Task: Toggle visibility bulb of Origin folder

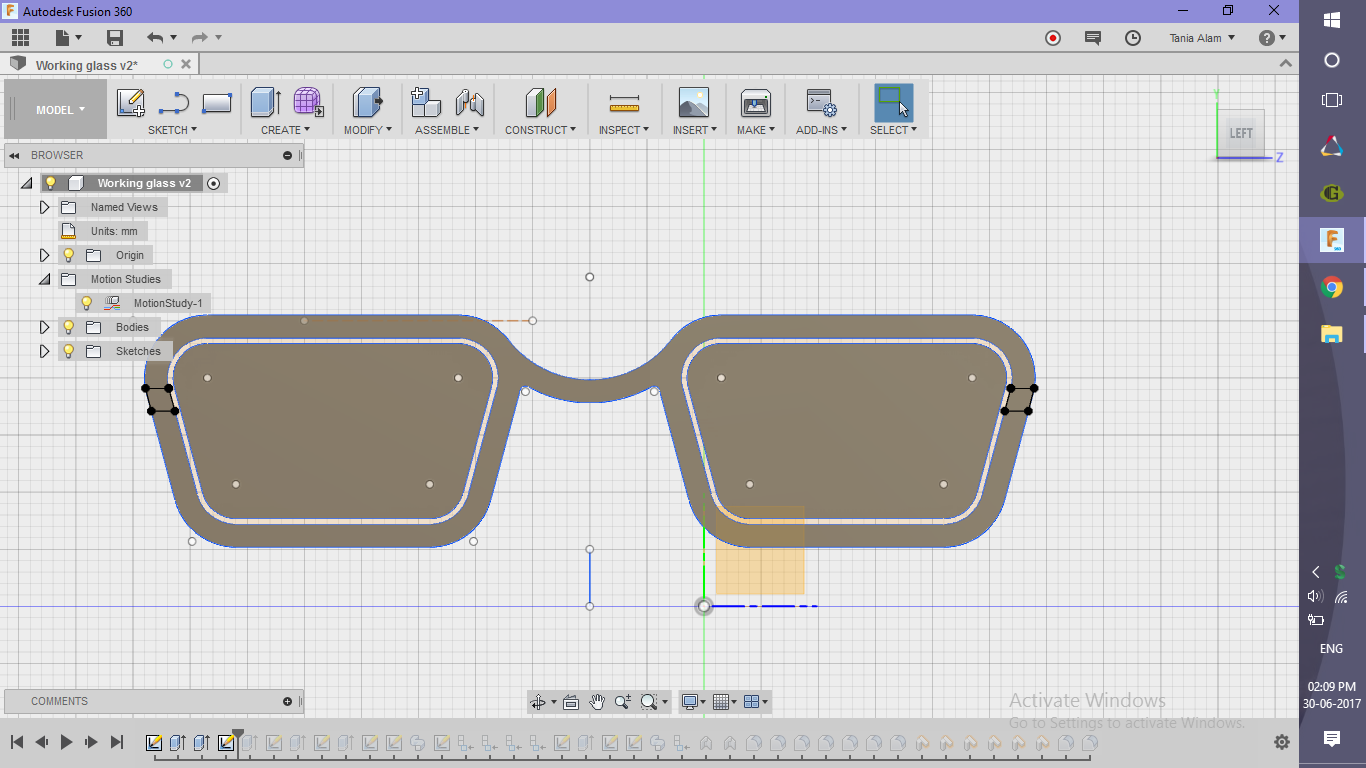Action: [x=69, y=255]
